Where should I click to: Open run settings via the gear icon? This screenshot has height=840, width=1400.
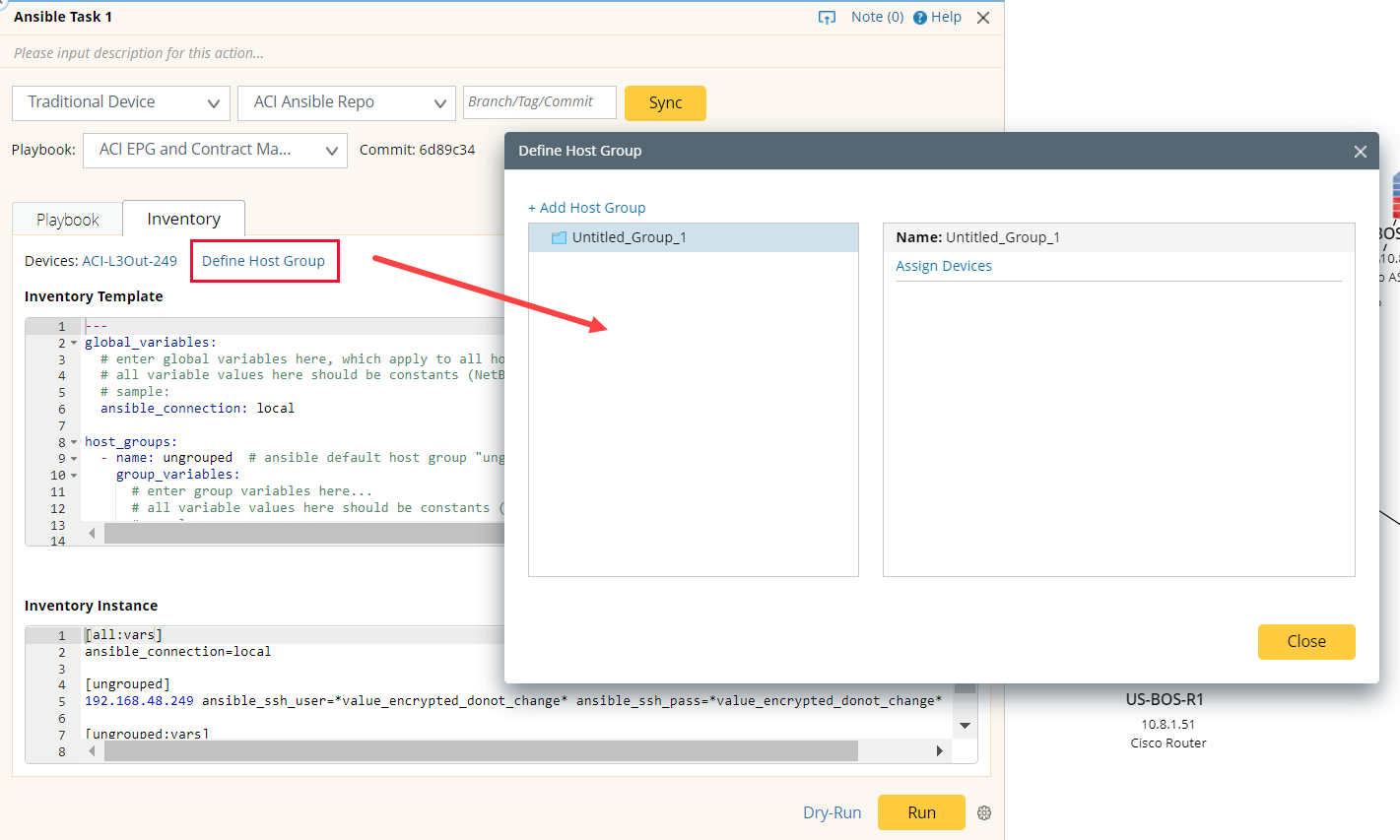click(983, 812)
